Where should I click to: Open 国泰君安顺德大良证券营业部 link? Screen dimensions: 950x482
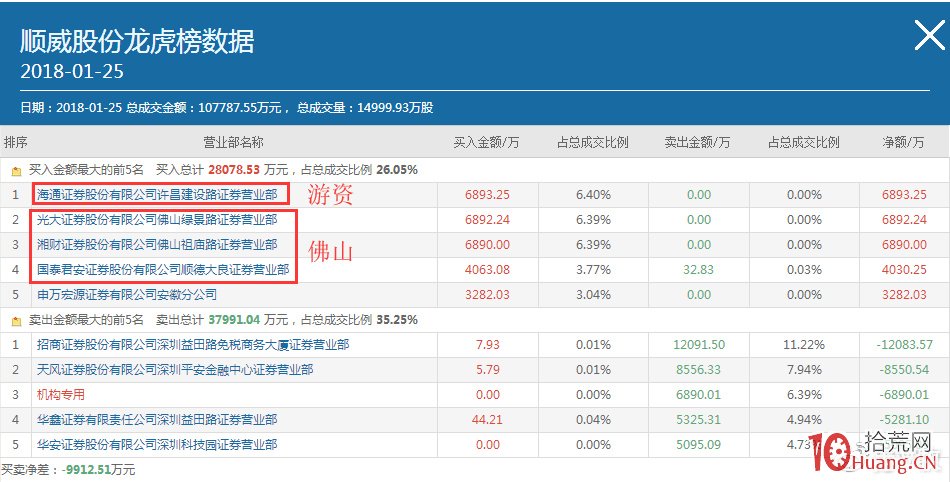click(x=163, y=269)
